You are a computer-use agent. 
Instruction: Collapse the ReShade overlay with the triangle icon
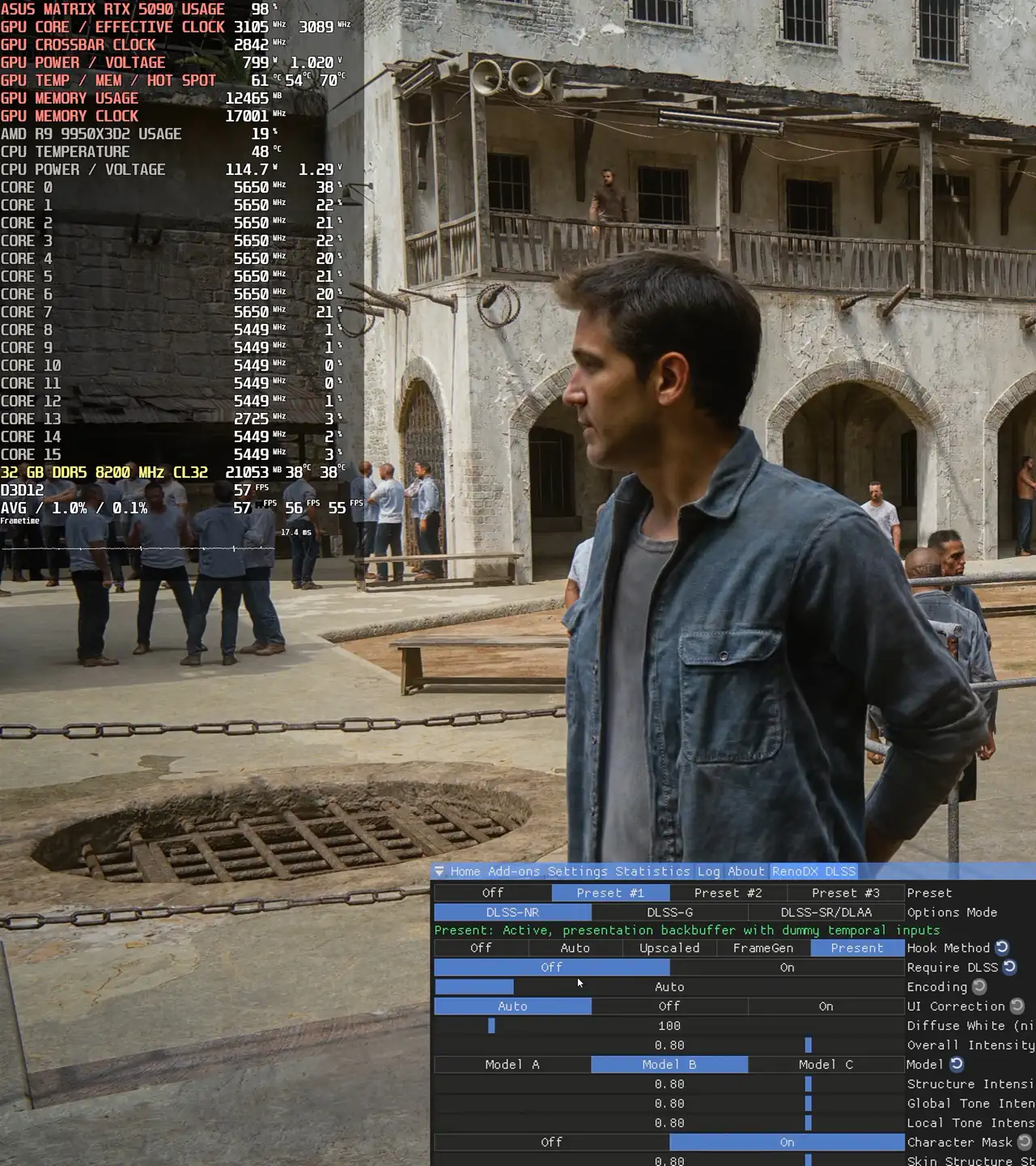click(439, 871)
